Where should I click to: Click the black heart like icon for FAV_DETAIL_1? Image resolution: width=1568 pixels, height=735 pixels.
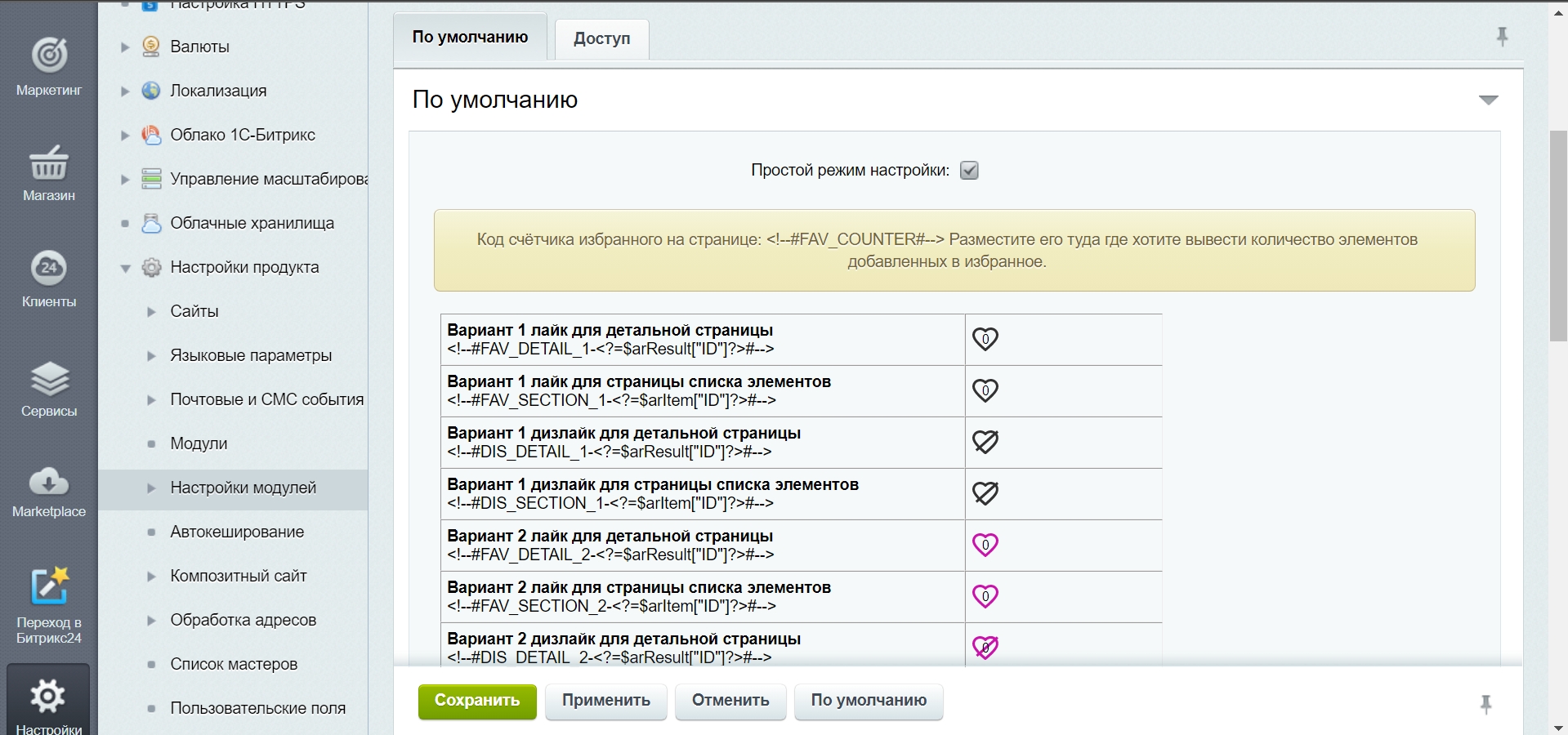point(985,339)
